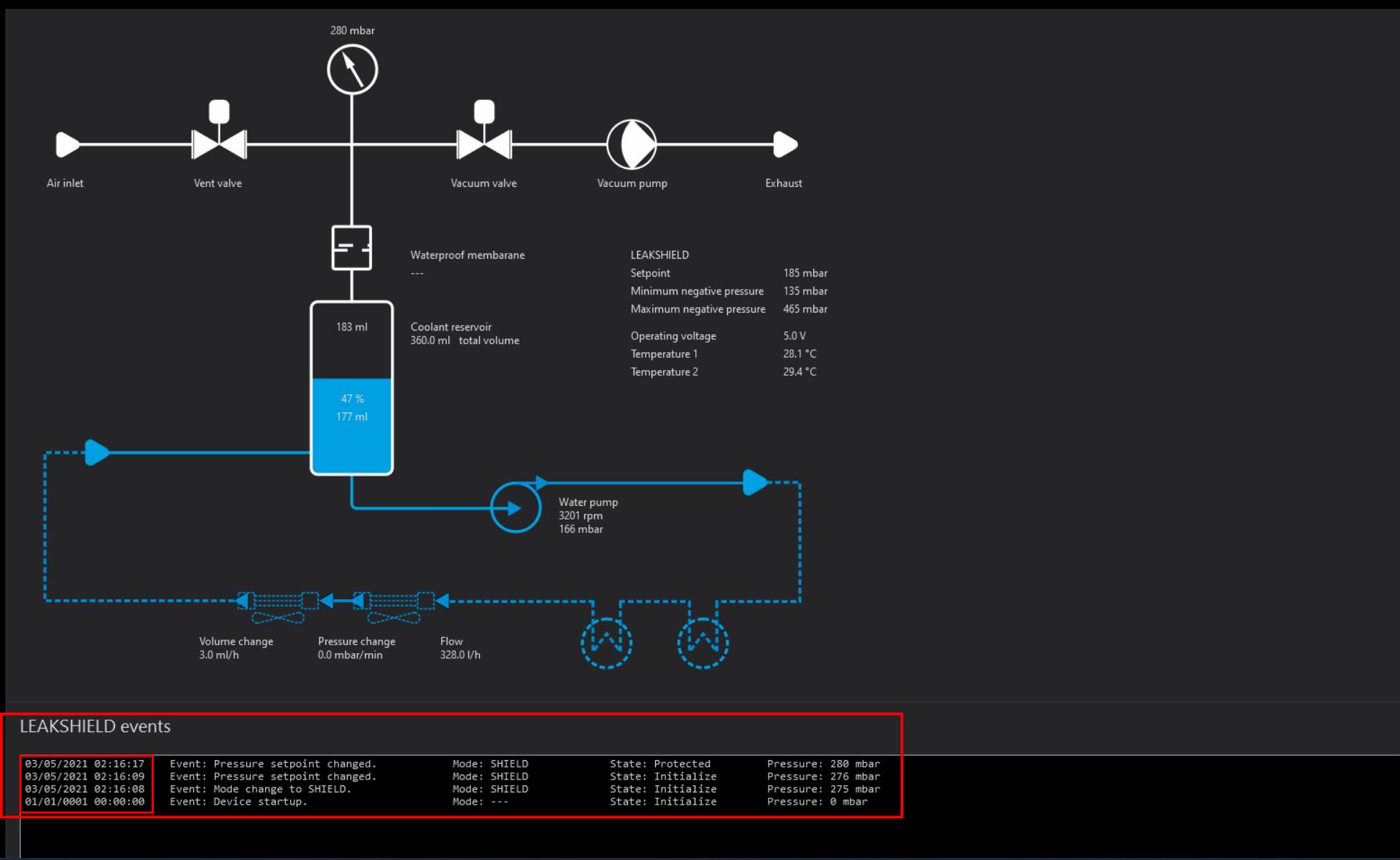Click the left heat exchanger circle

[x=606, y=642]
